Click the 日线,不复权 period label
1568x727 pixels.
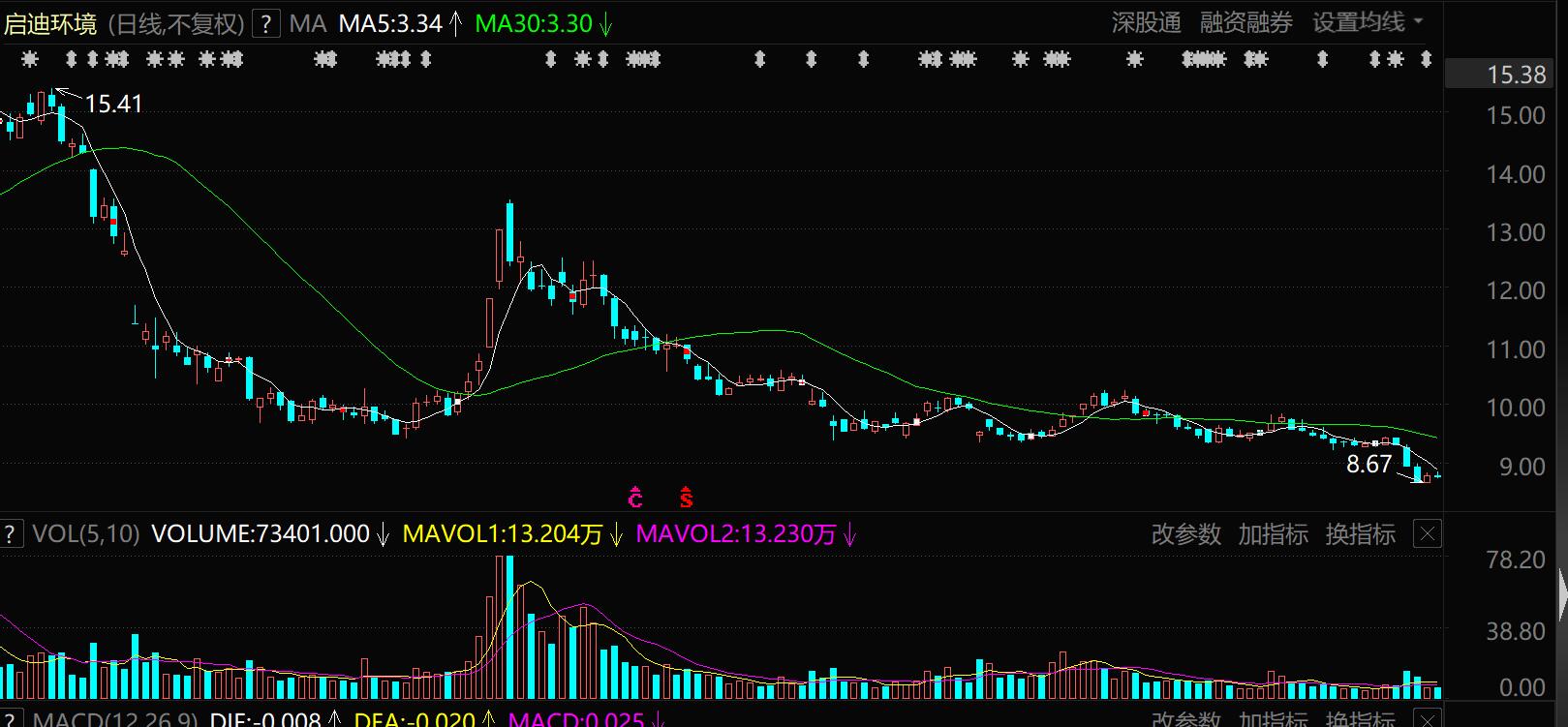pos(174,24)
